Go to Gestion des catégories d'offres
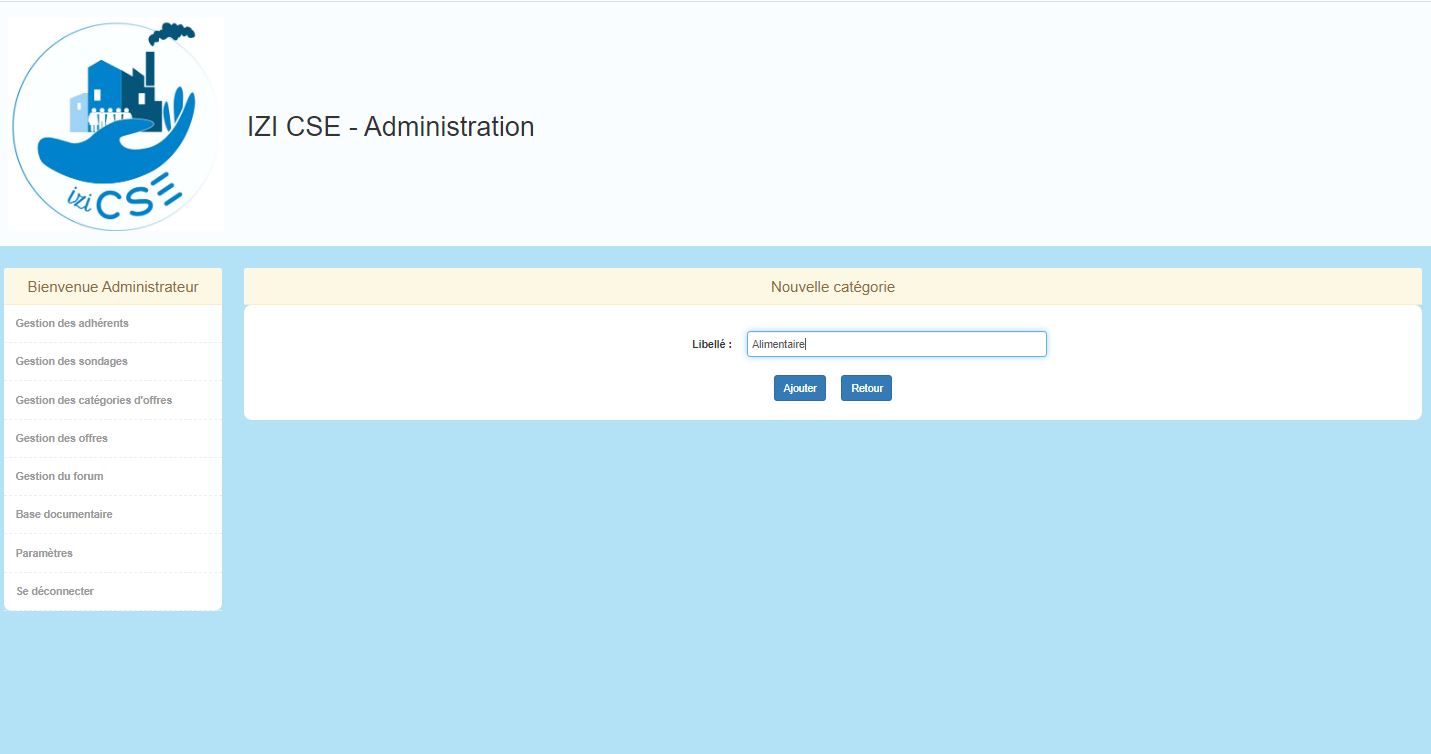1431x754 pixels. pyautogui.click(x=94, y=400)
